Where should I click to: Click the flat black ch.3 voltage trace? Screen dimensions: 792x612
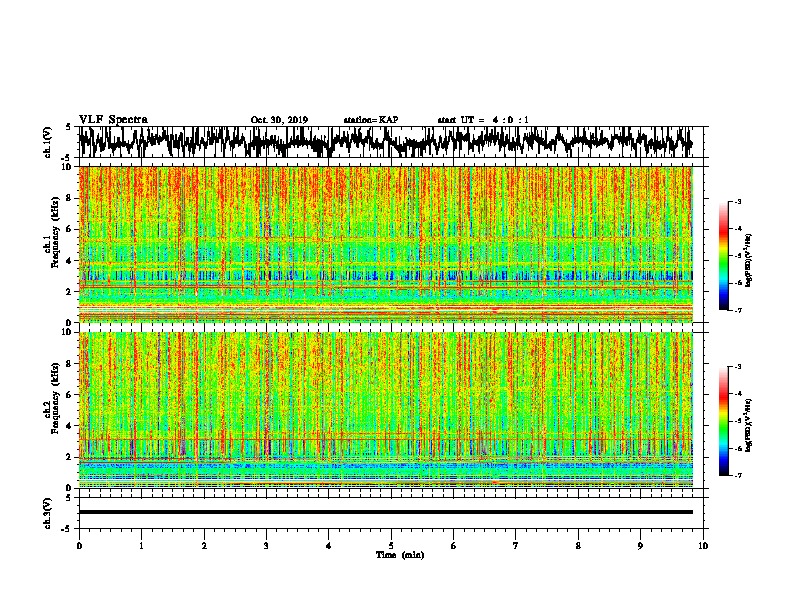(385, 512)
